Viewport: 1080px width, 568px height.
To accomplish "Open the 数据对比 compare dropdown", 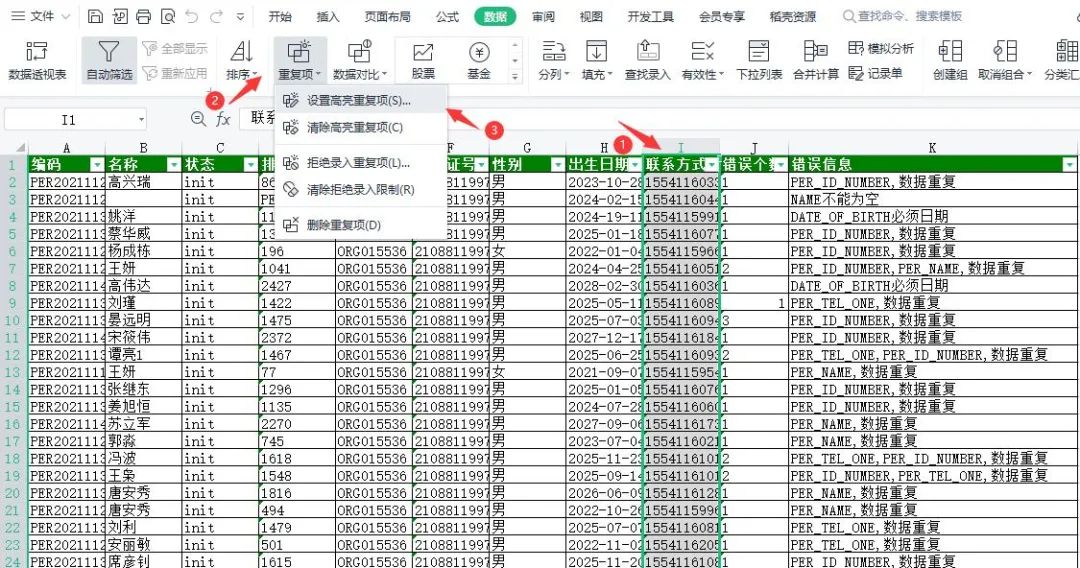I will point(360,60).
